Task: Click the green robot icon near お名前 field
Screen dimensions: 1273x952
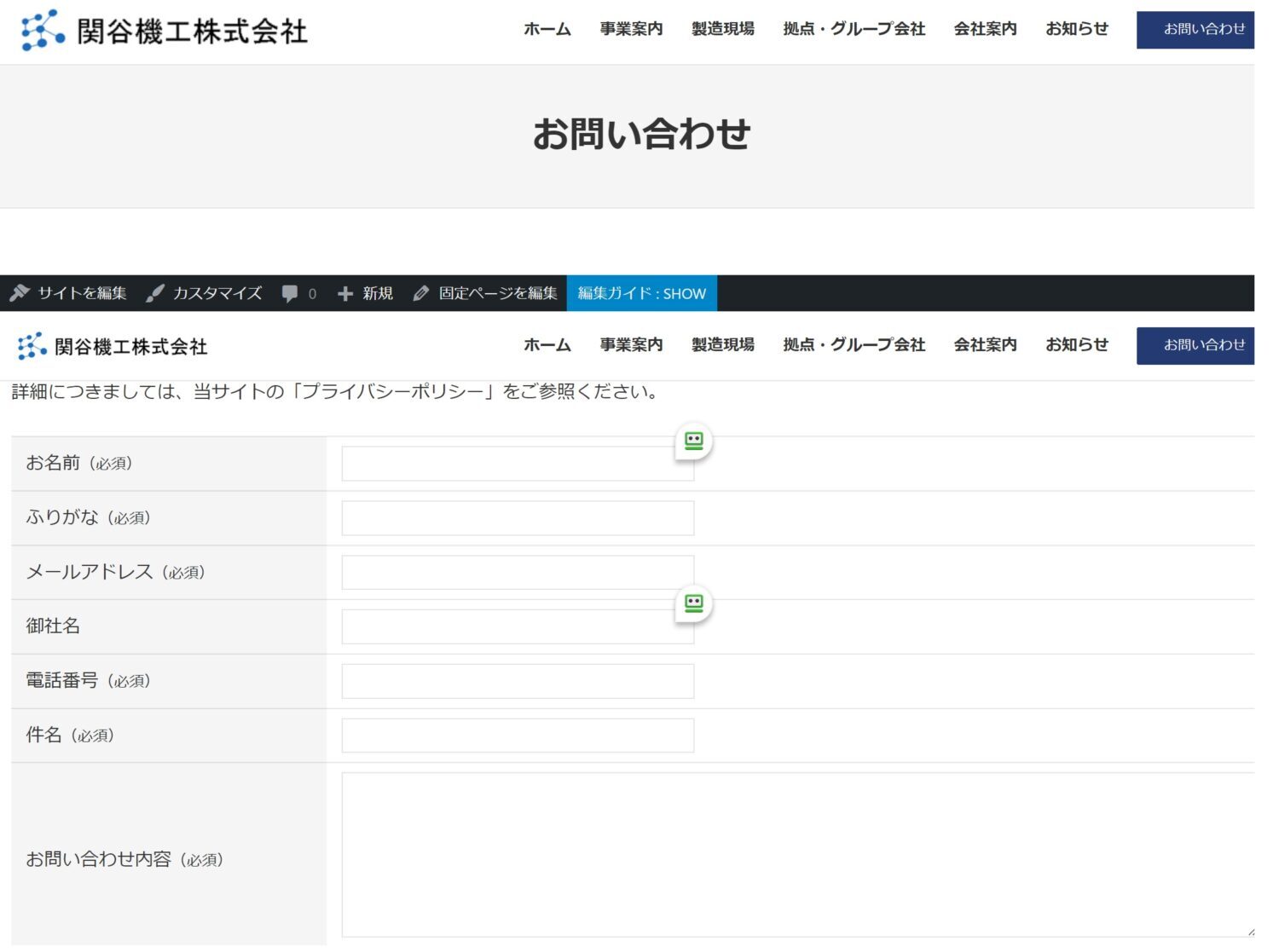Action: click(694, 441)
